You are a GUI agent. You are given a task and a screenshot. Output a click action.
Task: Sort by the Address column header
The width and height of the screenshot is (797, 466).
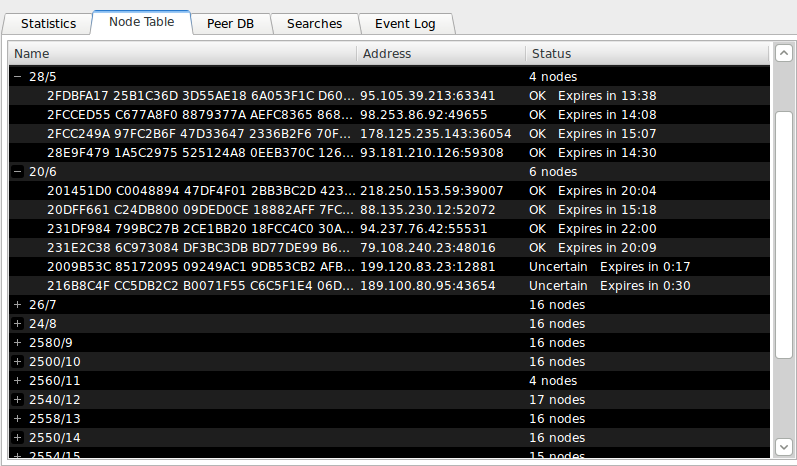(x=441, y=54)
